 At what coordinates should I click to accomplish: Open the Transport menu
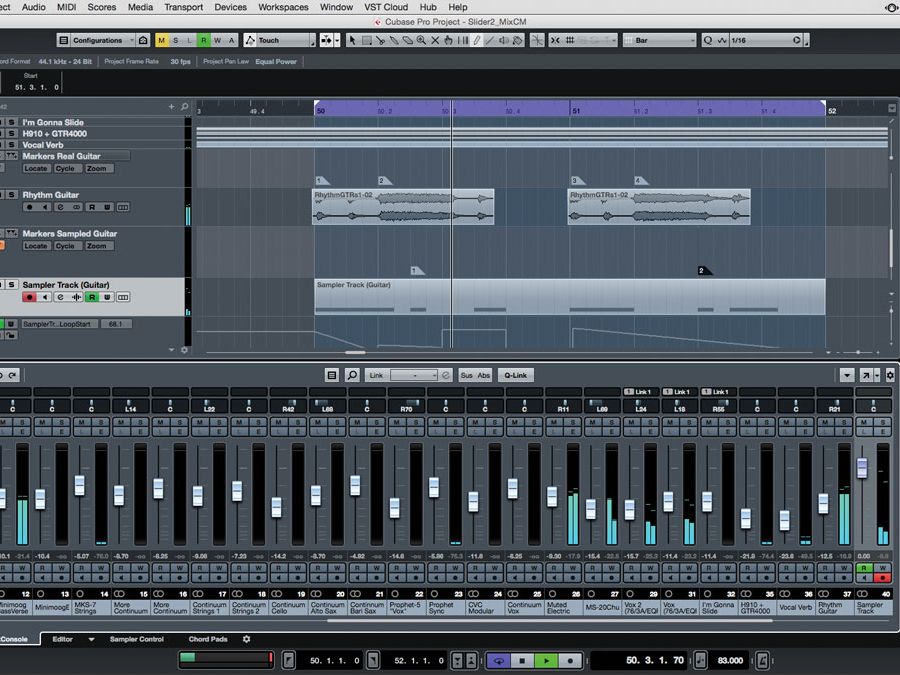[184, 7]
